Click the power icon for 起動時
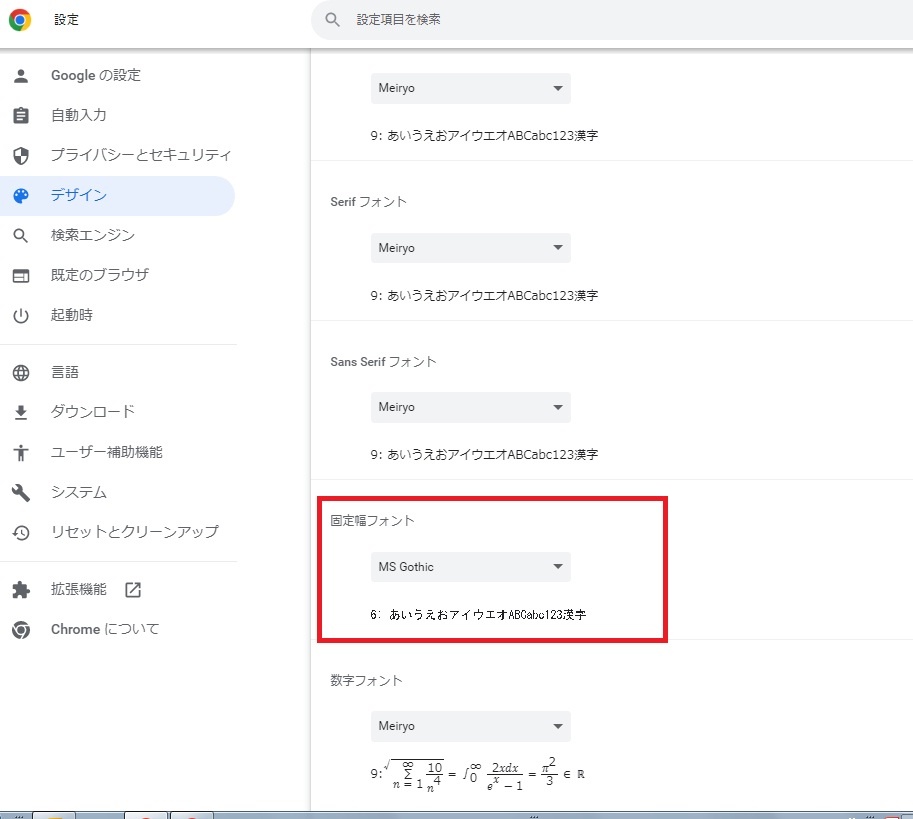This screenshot has width=913, height=819. 21,315
